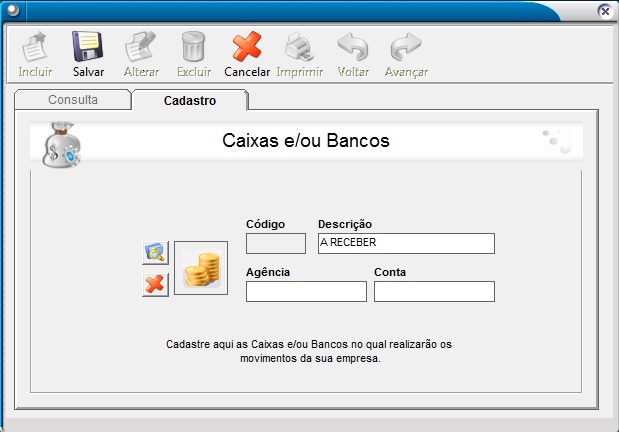Click the Excluir trash icon
Screen dimensions: 619x432
tap(193, 54)
